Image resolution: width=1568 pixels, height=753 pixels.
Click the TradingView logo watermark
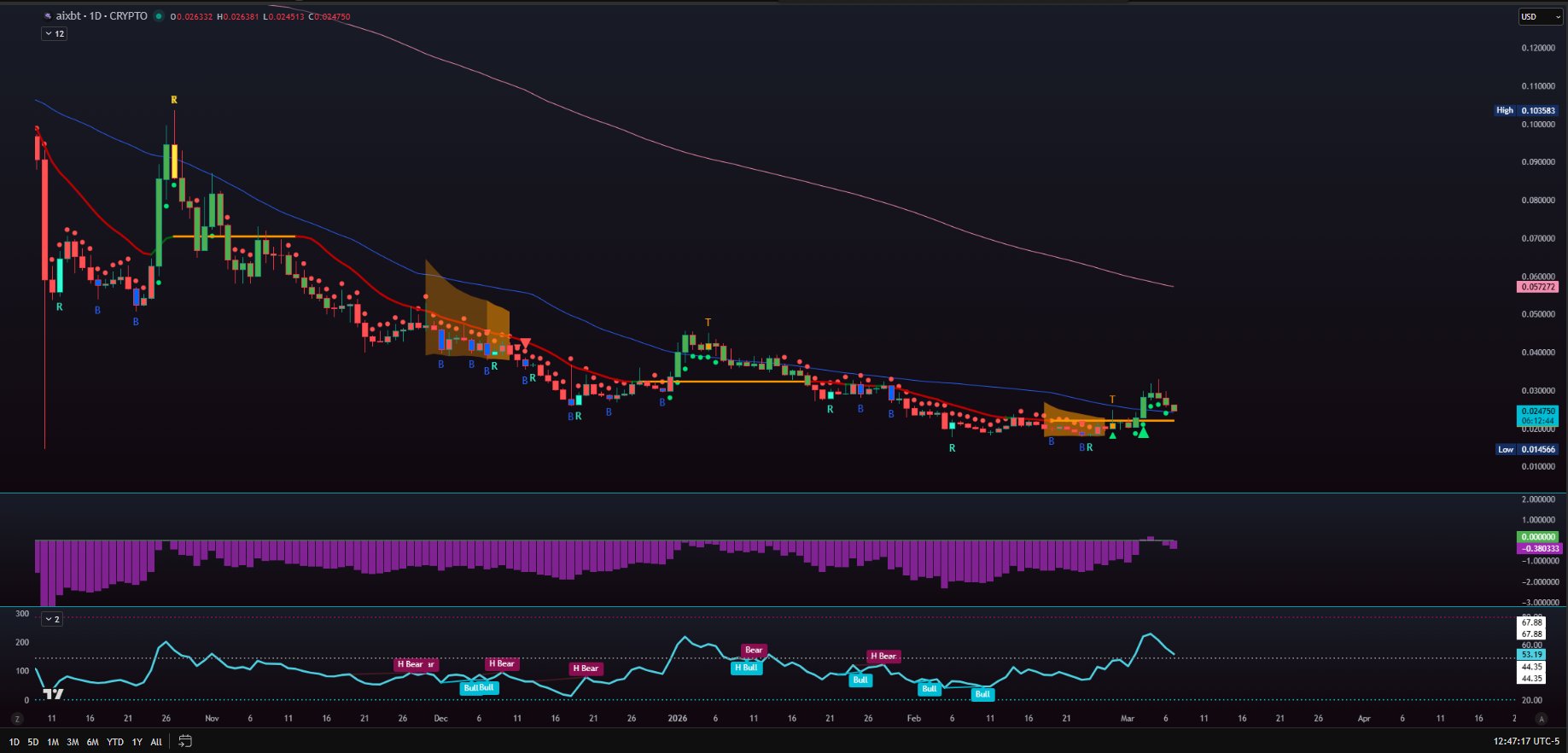53,693
